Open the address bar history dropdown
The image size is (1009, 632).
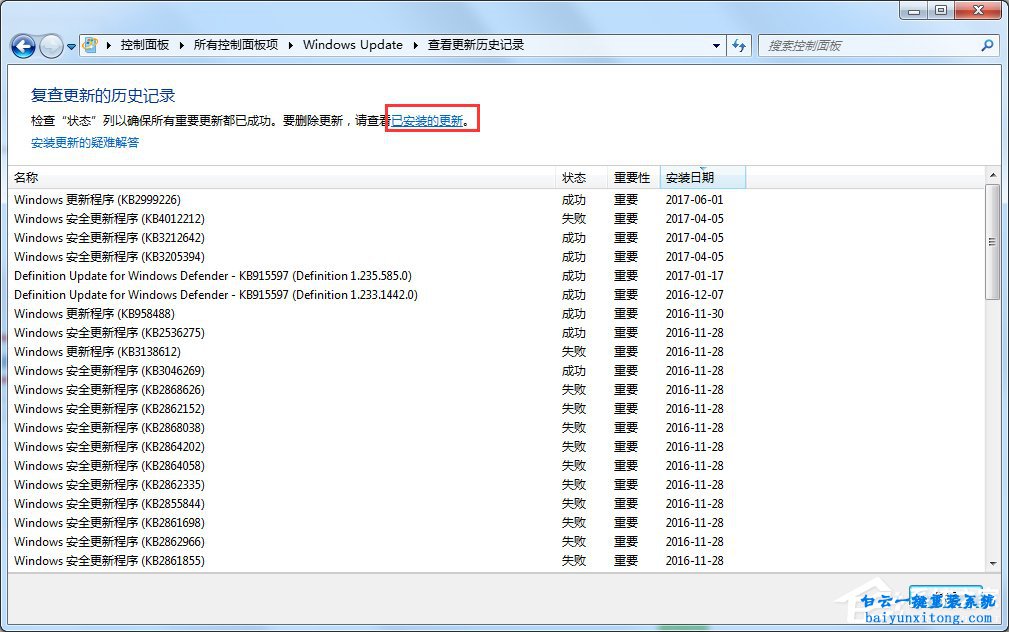[x=715, y=45]
